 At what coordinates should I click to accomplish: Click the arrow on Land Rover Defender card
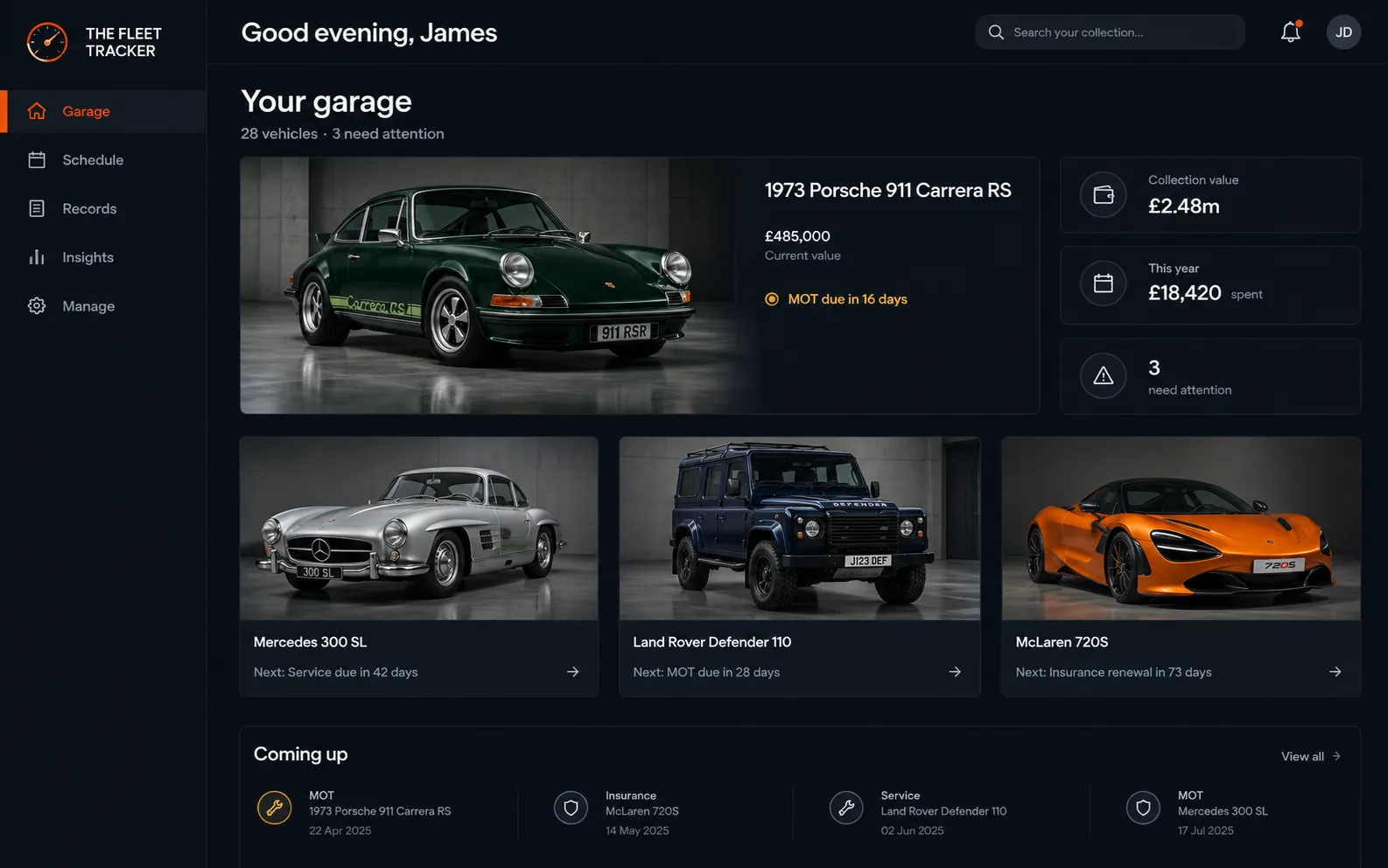pos(955,672)
